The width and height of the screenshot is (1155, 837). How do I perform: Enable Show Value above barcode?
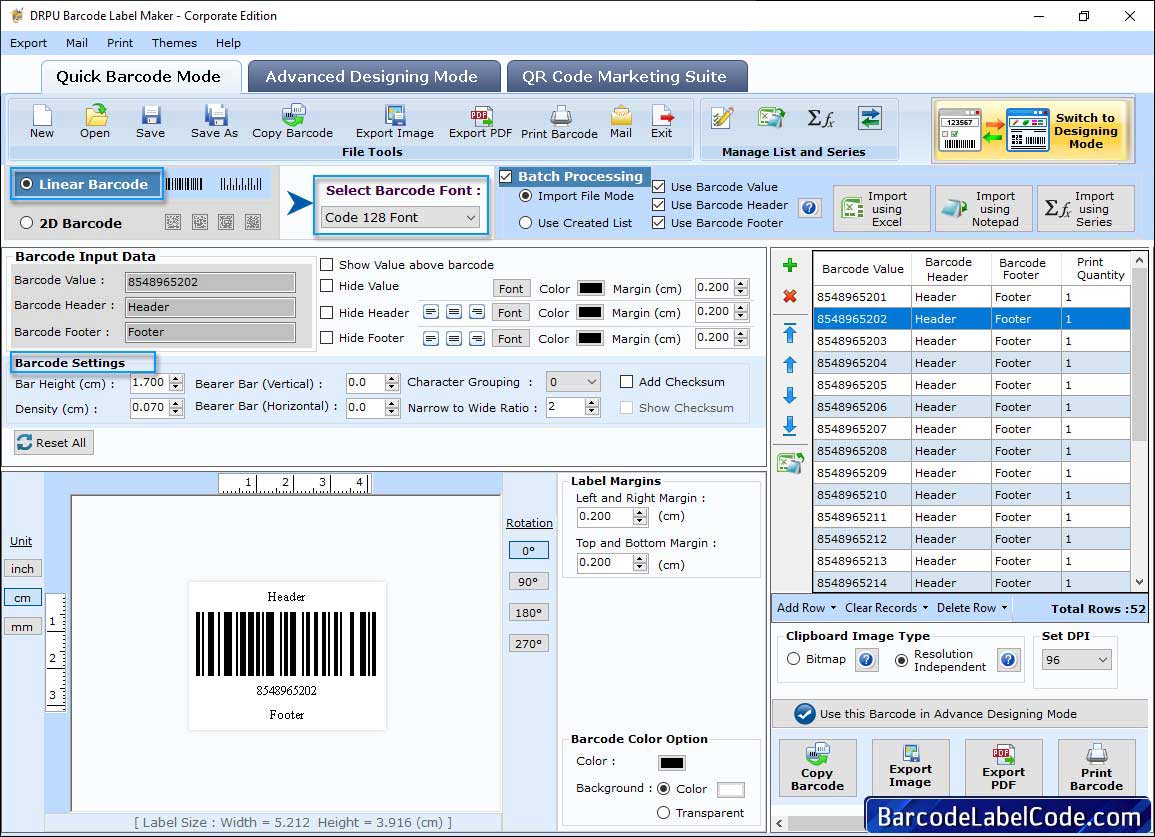tap(326, 265)
